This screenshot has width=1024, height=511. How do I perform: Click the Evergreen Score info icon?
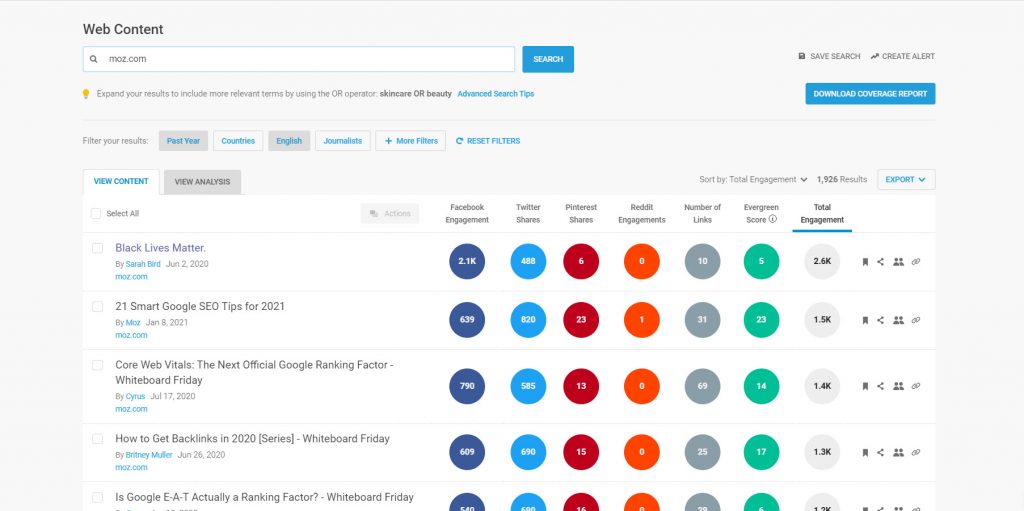click(x=773, y=220)
